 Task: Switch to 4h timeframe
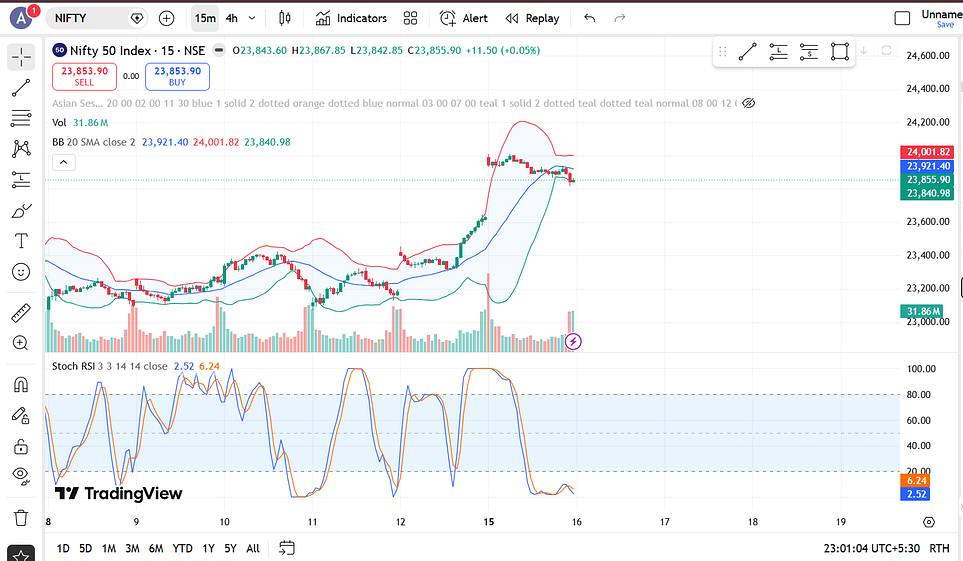[232, 18]
